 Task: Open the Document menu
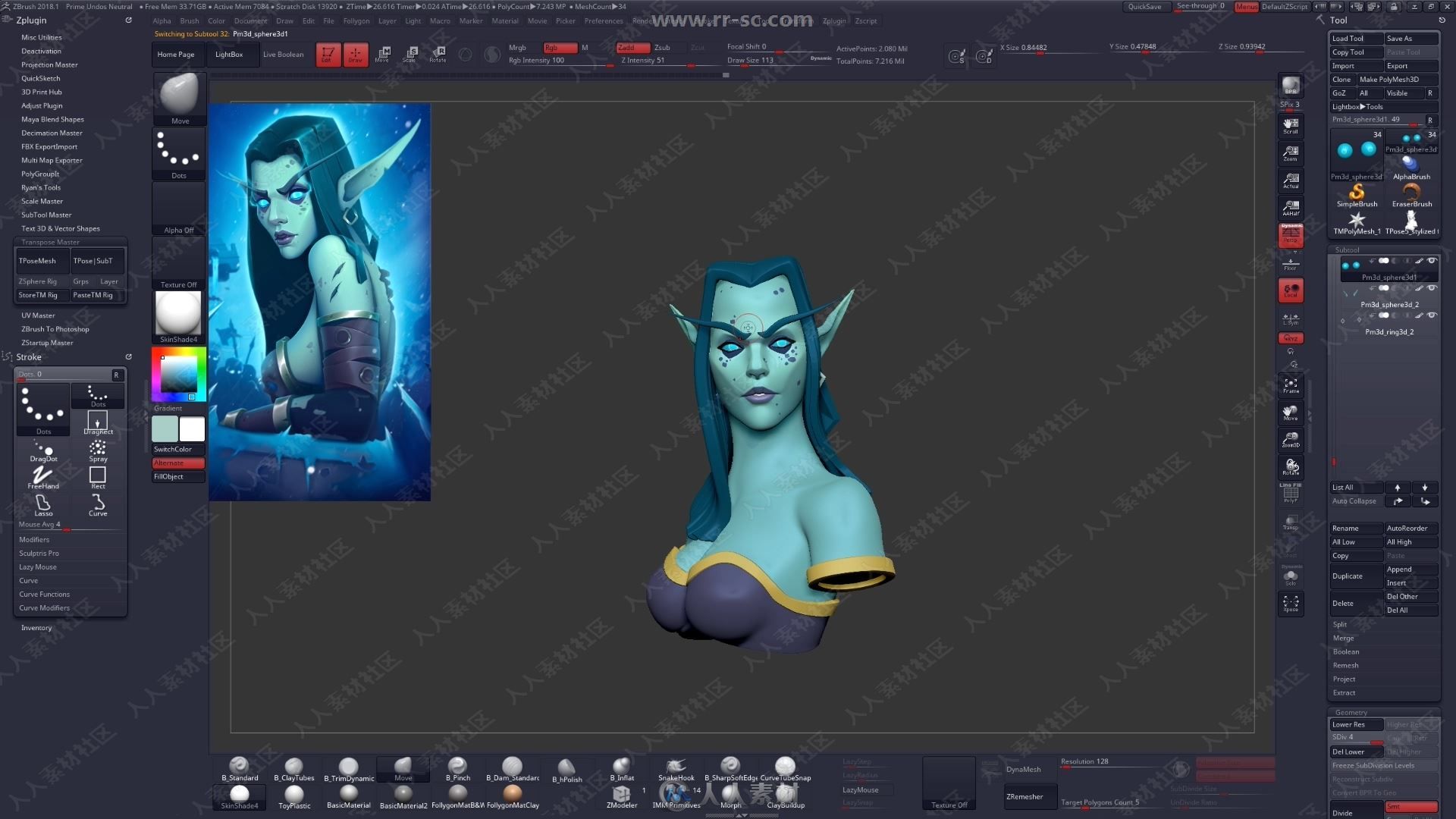click(x=250, y=21)
